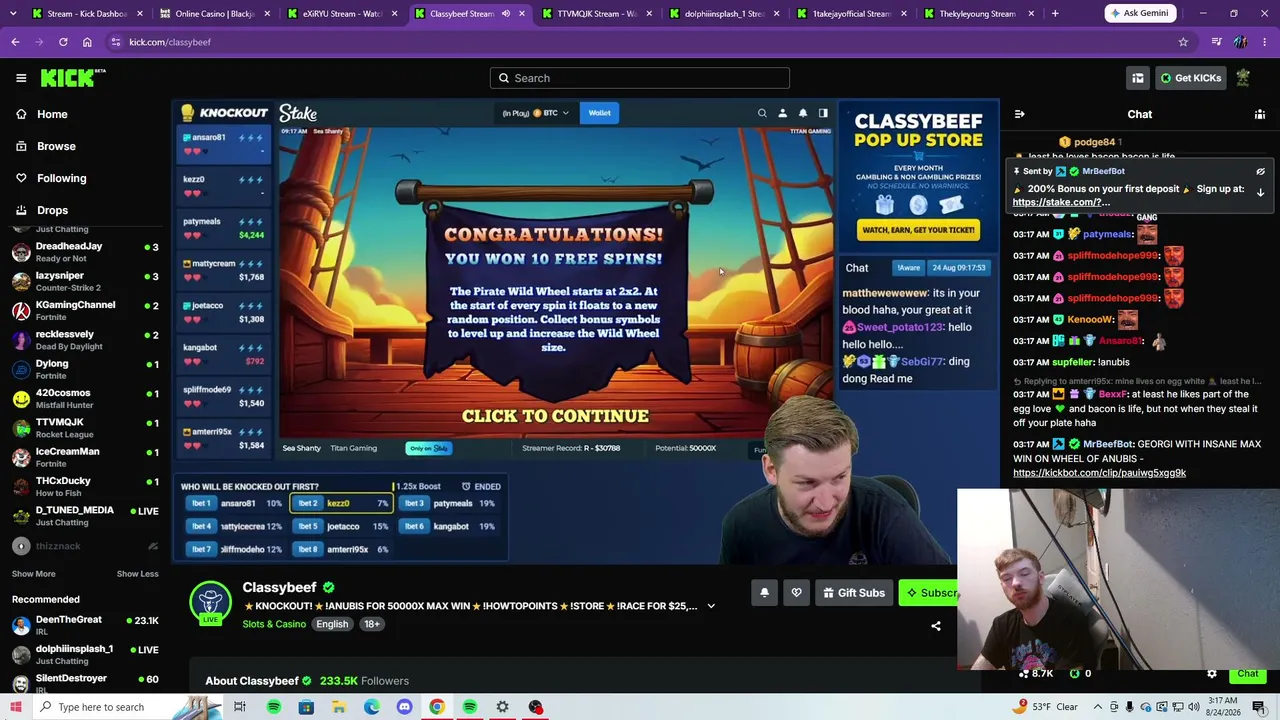
Task: Click the Stake notifications bell in the stream
Action: (802, 113)
